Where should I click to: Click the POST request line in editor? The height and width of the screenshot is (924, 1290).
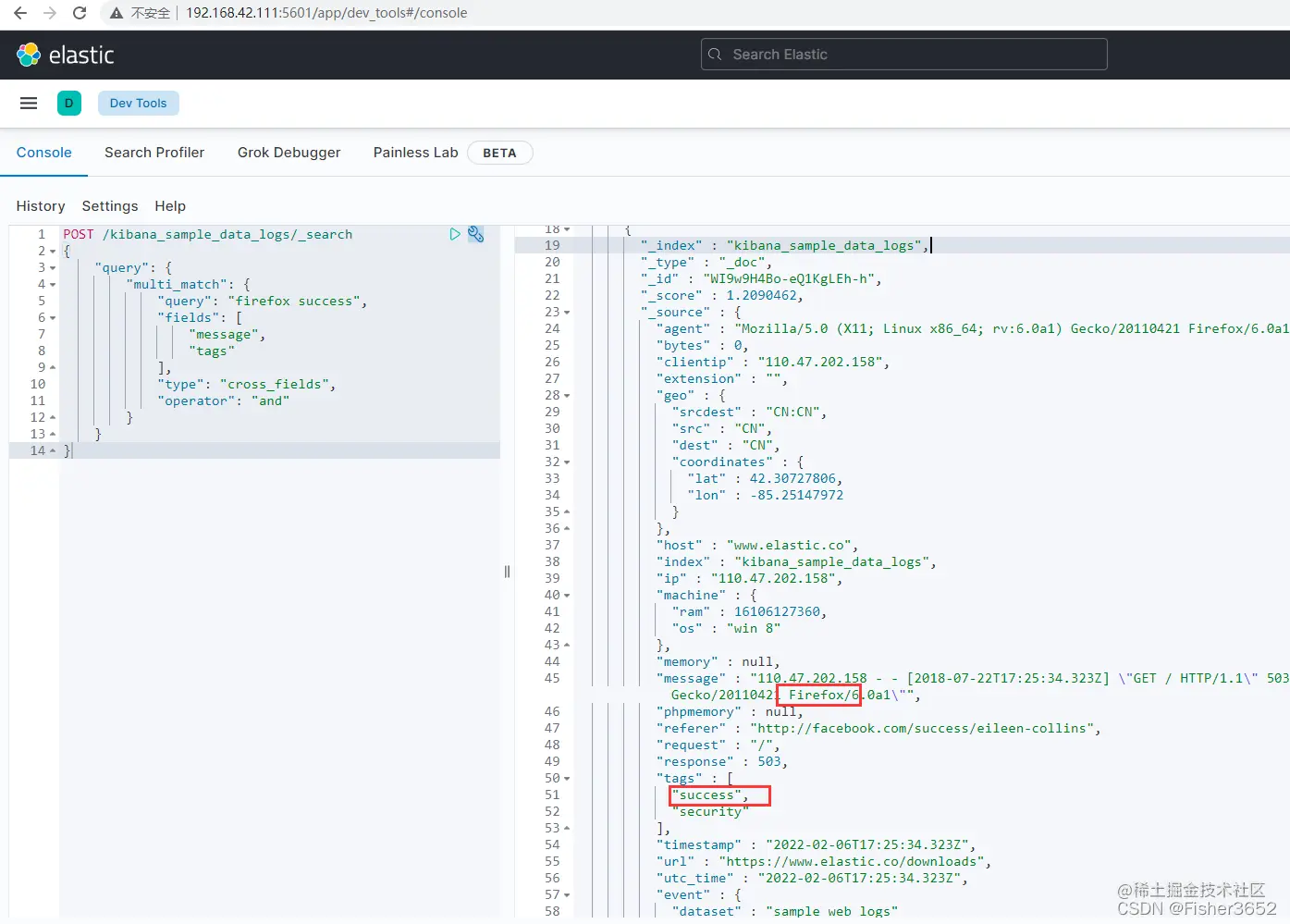[x=208, y=235]
